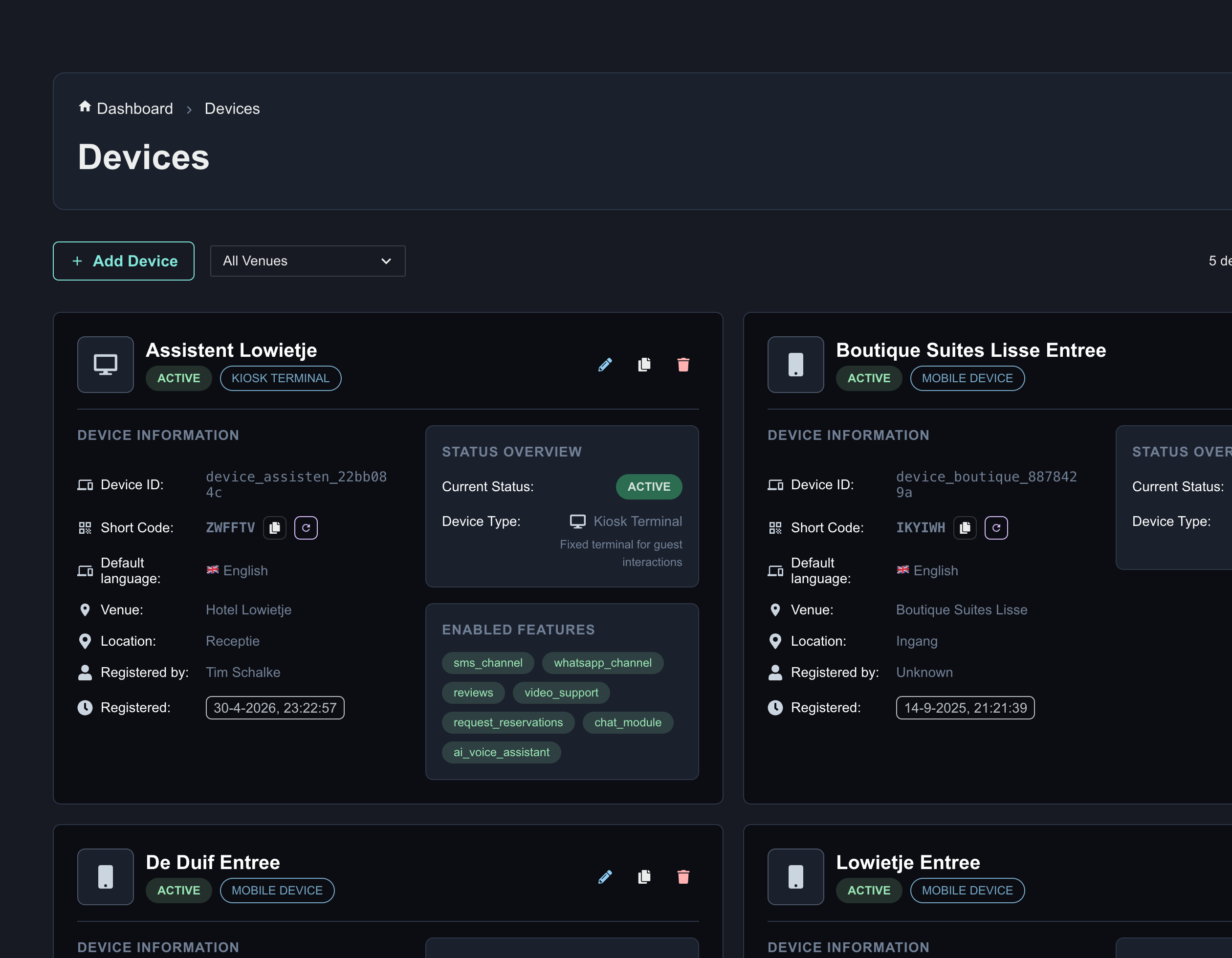1232x958 pixels.
Task: Regenerate short code ZWFFTV
Action: pos(306,528)
